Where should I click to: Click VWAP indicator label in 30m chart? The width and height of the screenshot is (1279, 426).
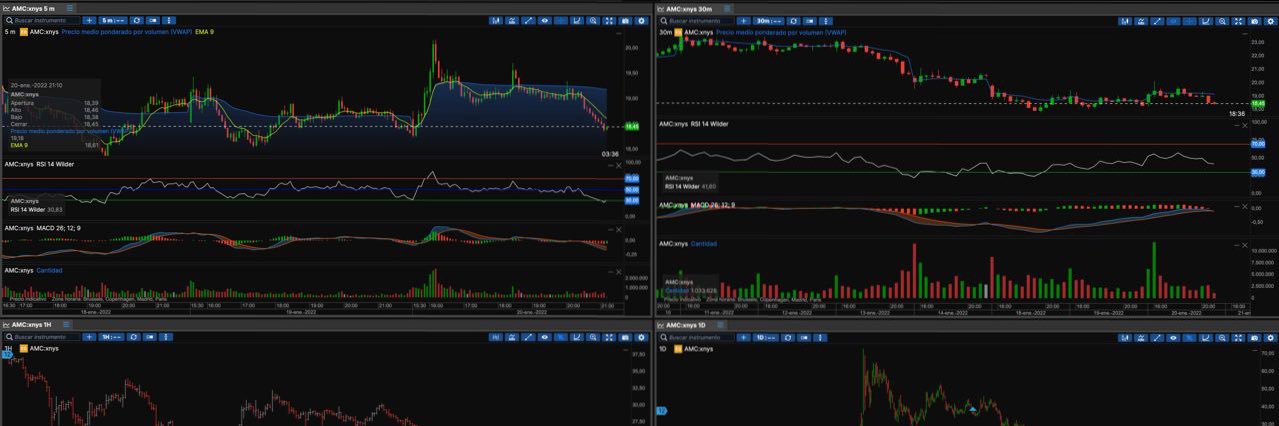[x=781, y=32]
